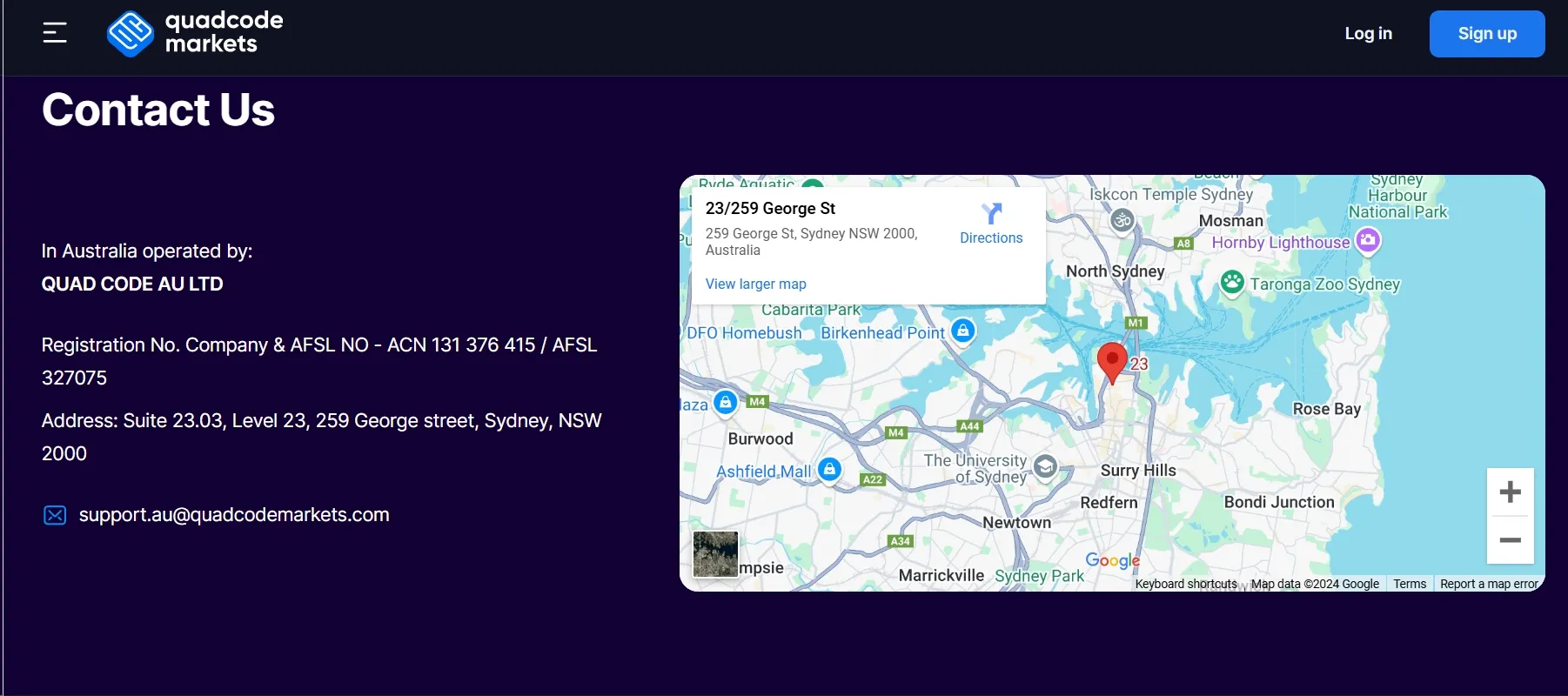Click the Contact Us heading
This screenshot has height=696, width=1568.
158,110
